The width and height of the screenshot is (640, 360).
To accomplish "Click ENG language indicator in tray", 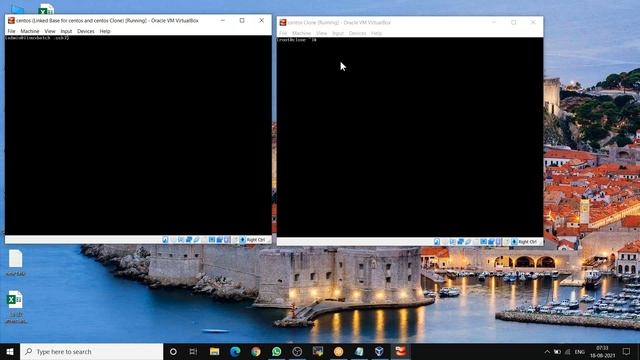I will point(580,352).
